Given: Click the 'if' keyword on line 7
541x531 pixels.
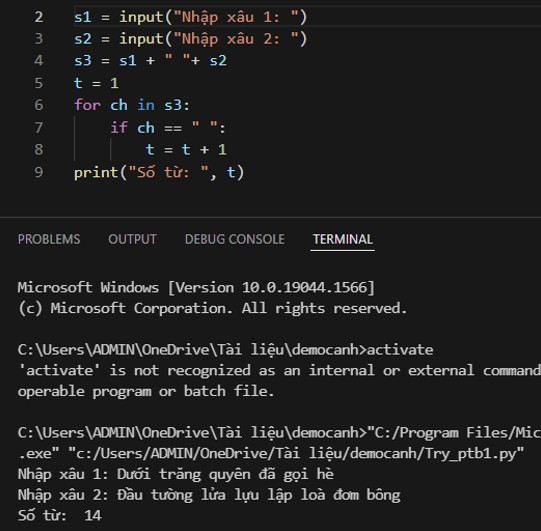Looking at the screenshot, I should [x=119, y=128].
